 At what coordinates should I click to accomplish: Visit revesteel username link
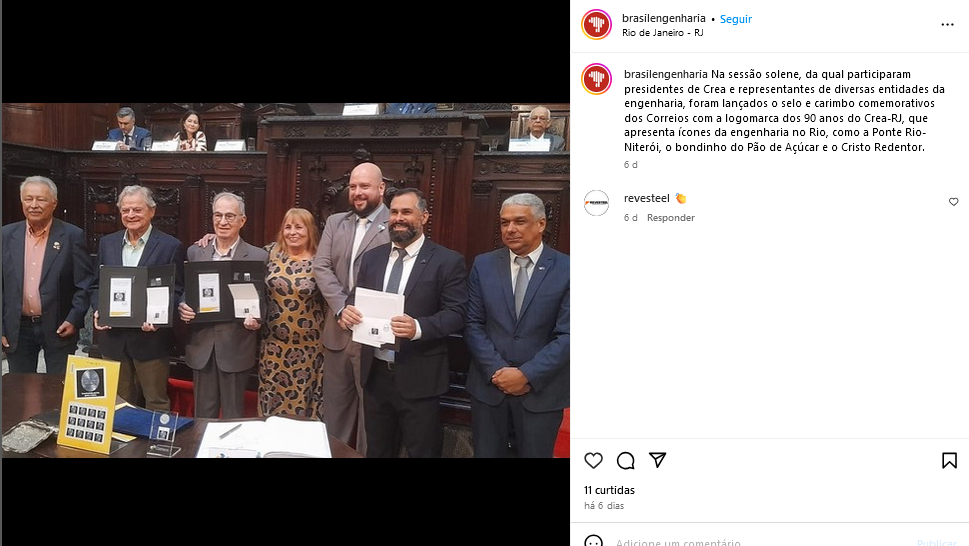(x=646, y=198)
